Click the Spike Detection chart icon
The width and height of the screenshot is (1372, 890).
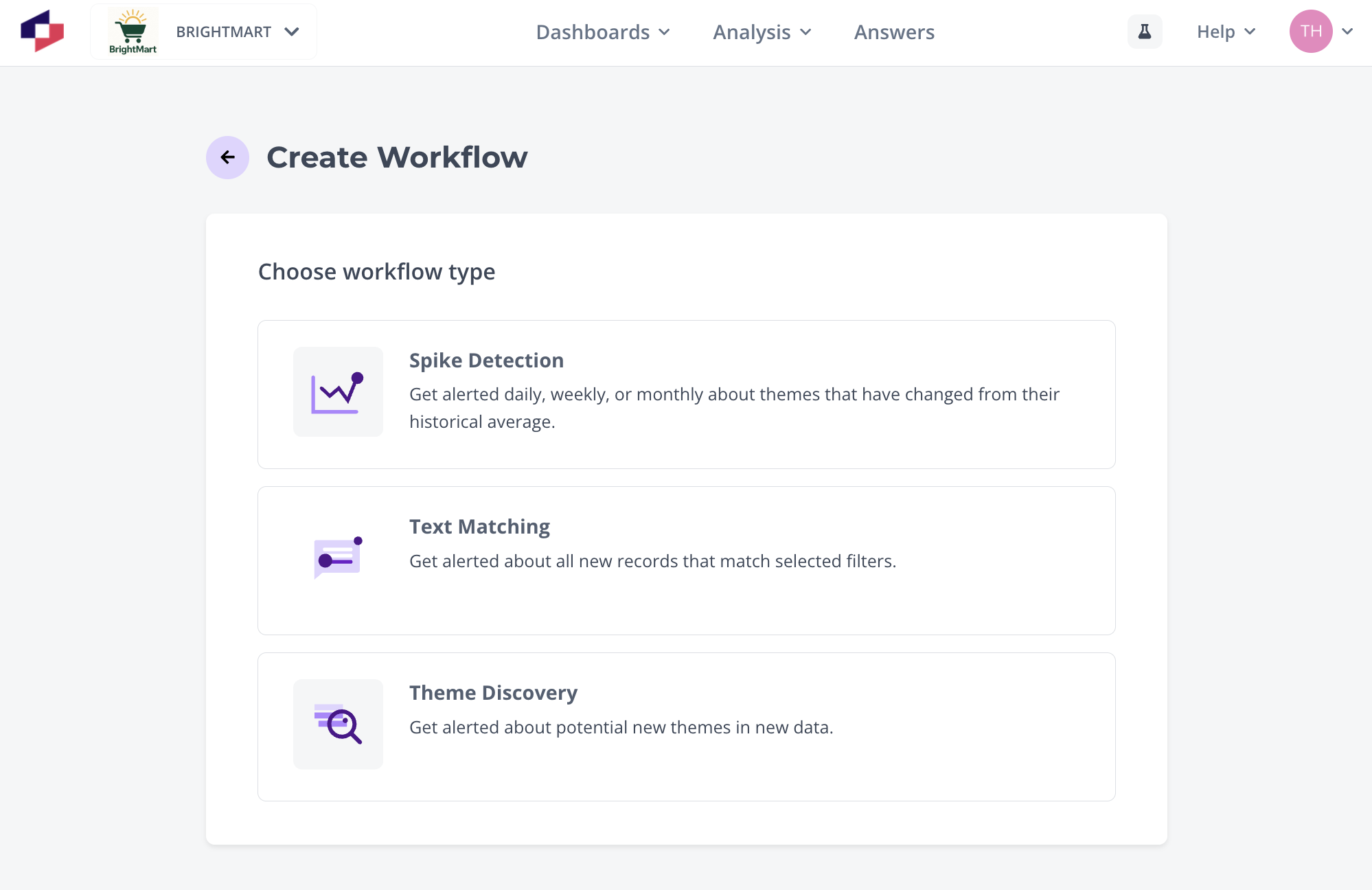(338, 391)
